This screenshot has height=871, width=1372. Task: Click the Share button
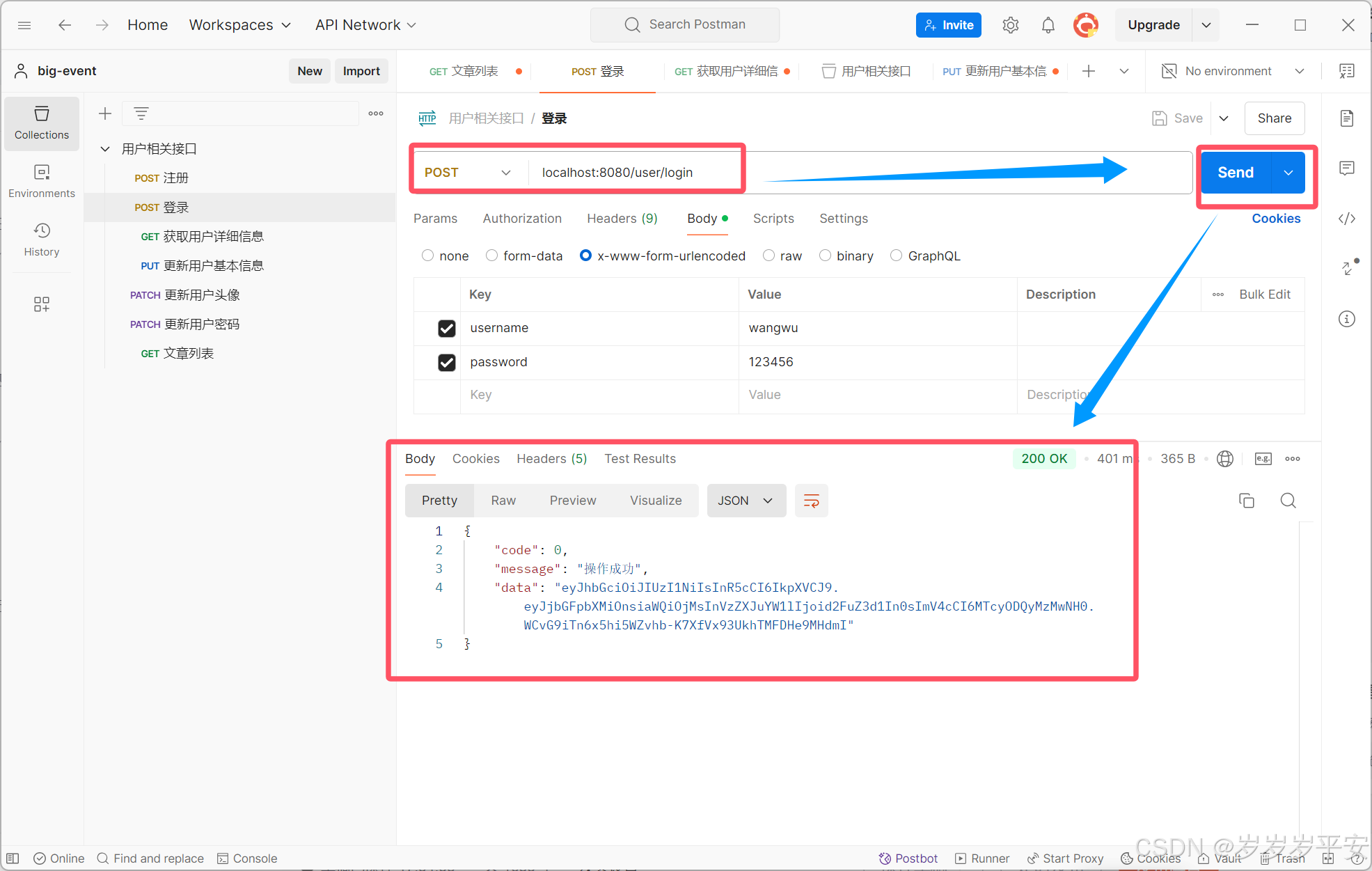coord(1275,118)
